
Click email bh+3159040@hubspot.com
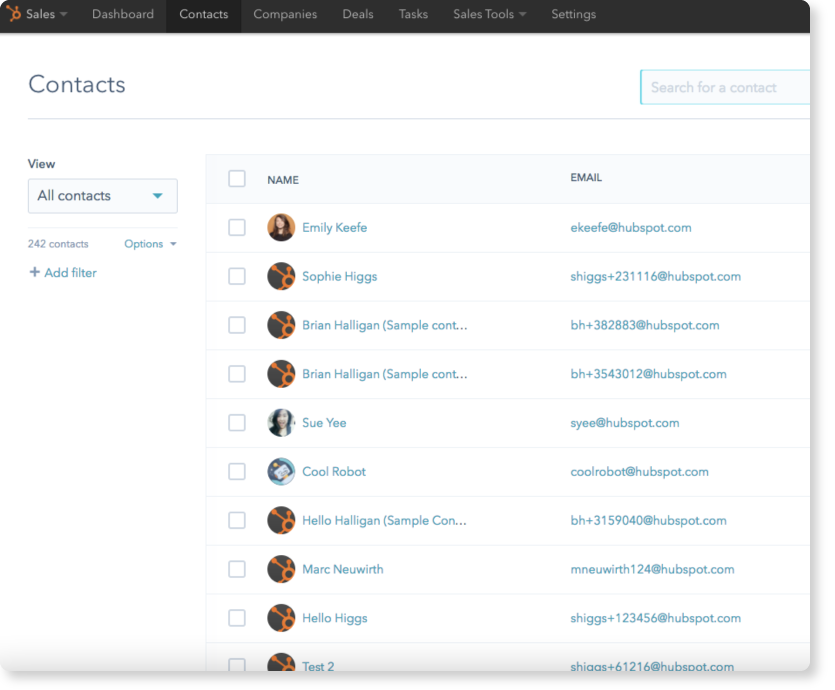(x=648, y=520)
